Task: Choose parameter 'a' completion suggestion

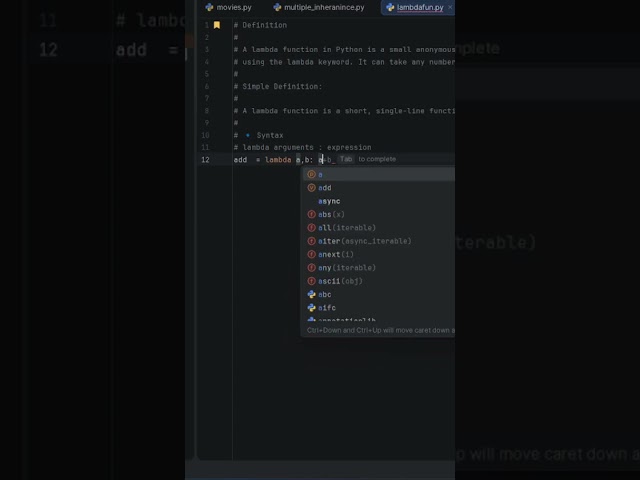Action: tap(379, 174)
